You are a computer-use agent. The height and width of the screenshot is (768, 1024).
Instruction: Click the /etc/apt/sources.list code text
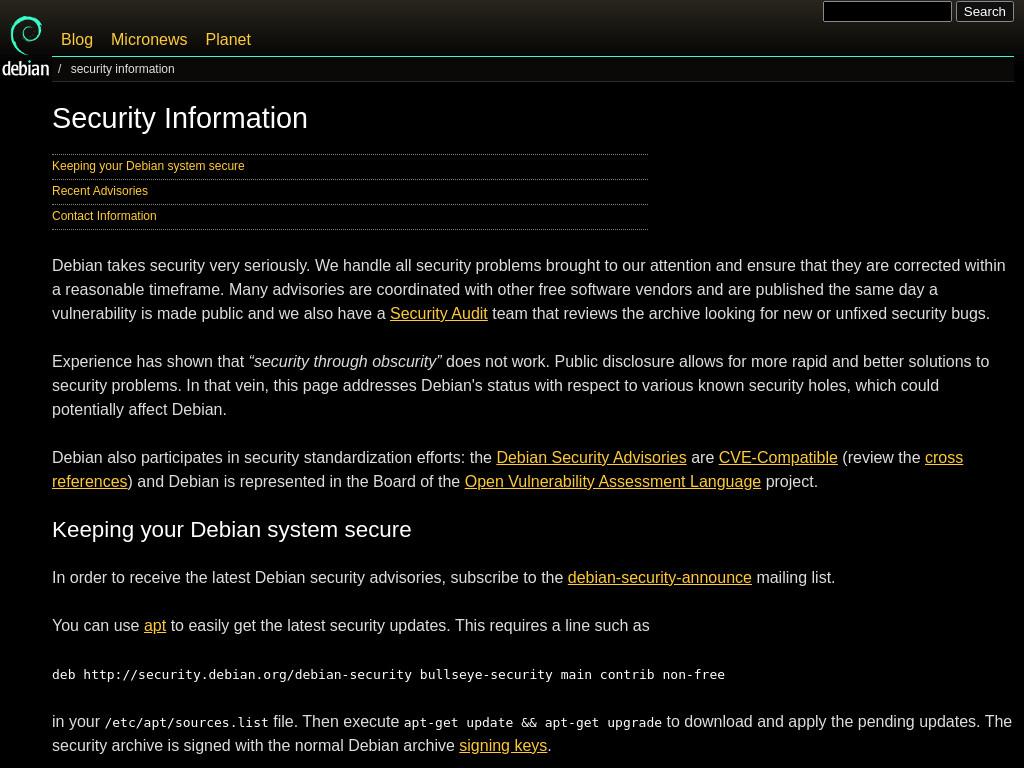click(186, 722)
